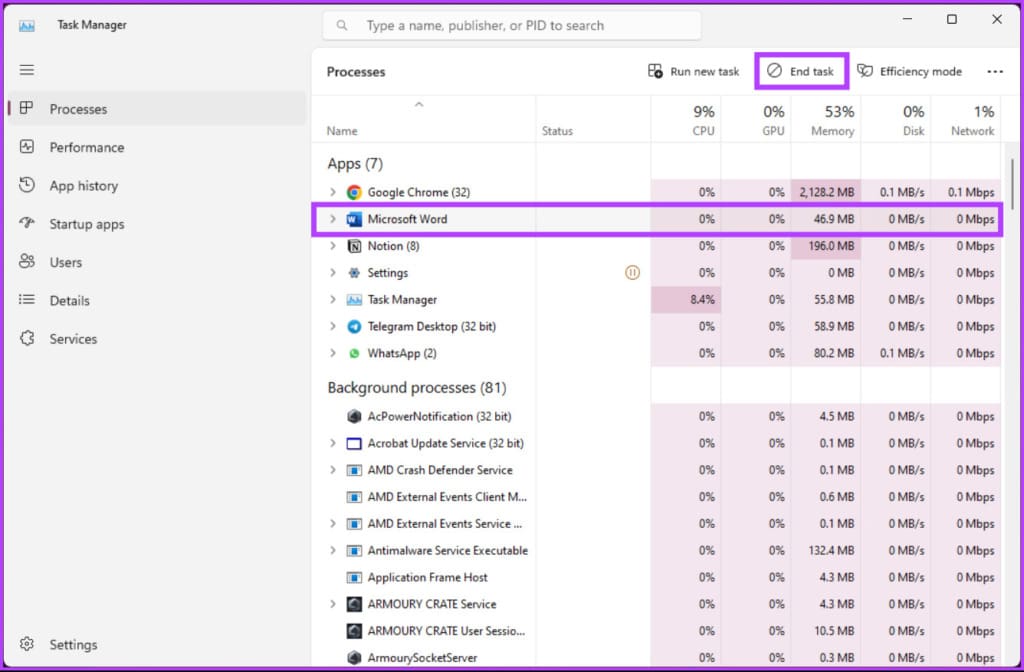The height and width of the screenshot is (672, 1024).
Task: Expand the Settings process group
Action: coord(332,273)
